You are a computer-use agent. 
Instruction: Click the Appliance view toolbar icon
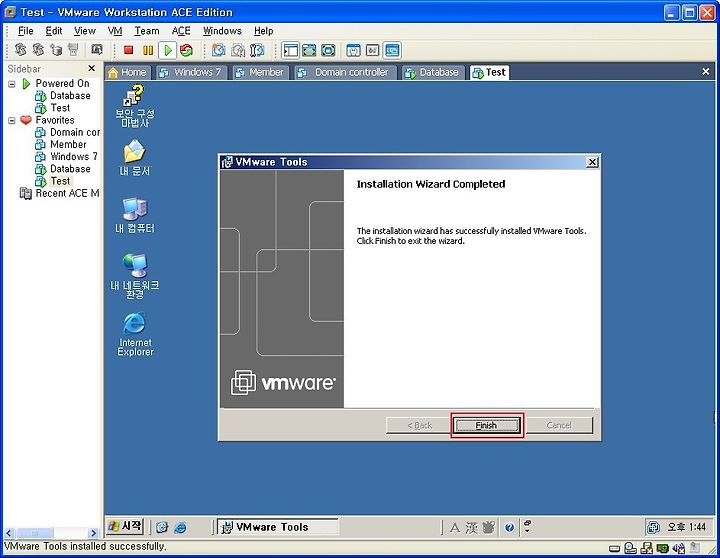tap(372, 50)
